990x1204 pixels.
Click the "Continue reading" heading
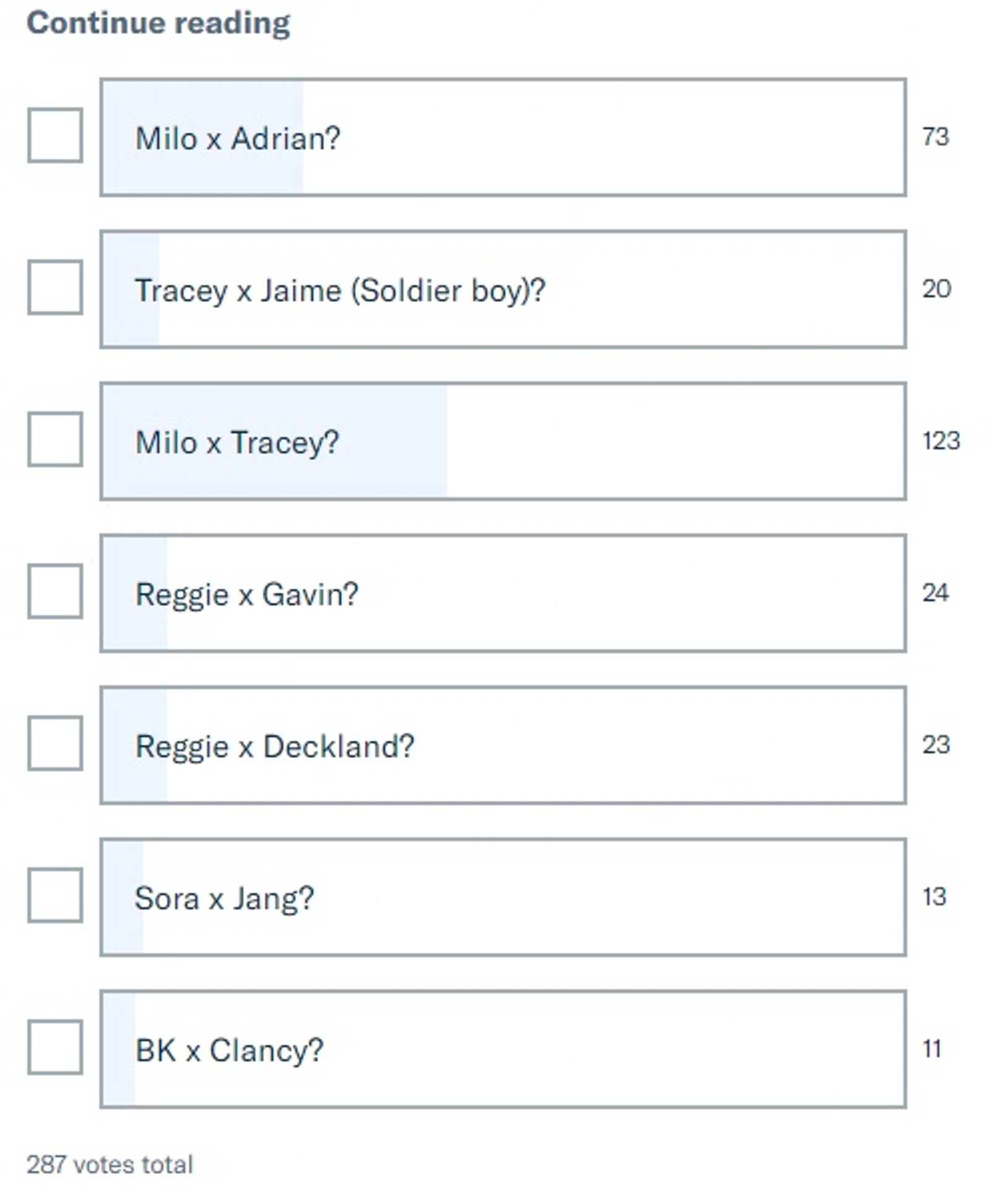coord(158,24)
